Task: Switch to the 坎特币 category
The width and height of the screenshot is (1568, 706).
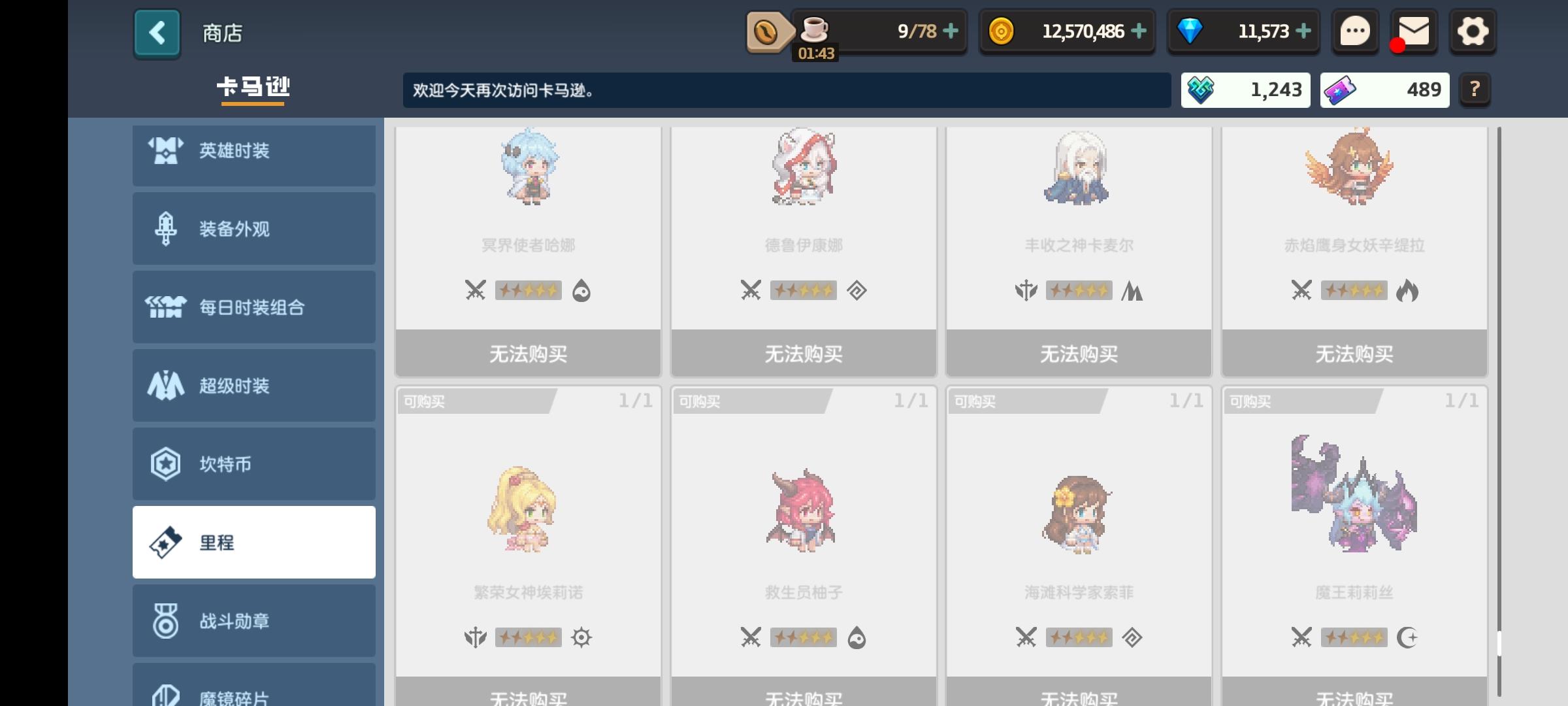Action: tap(254, 464)
